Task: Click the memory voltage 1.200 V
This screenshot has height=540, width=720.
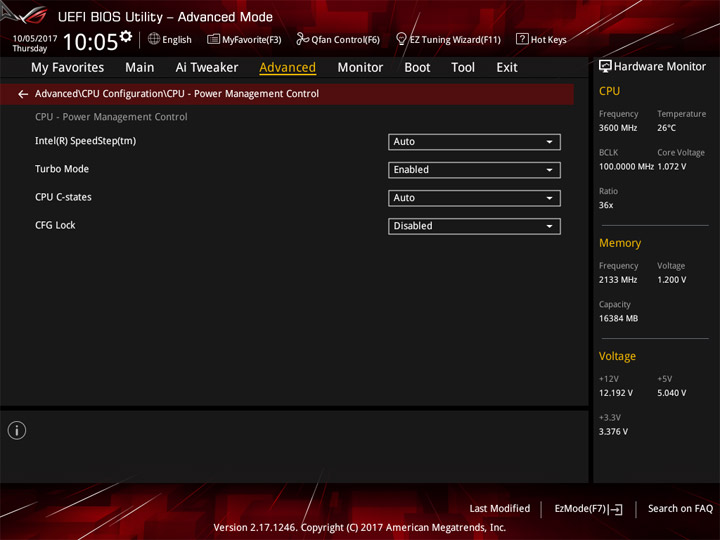Action: (671, 280)
